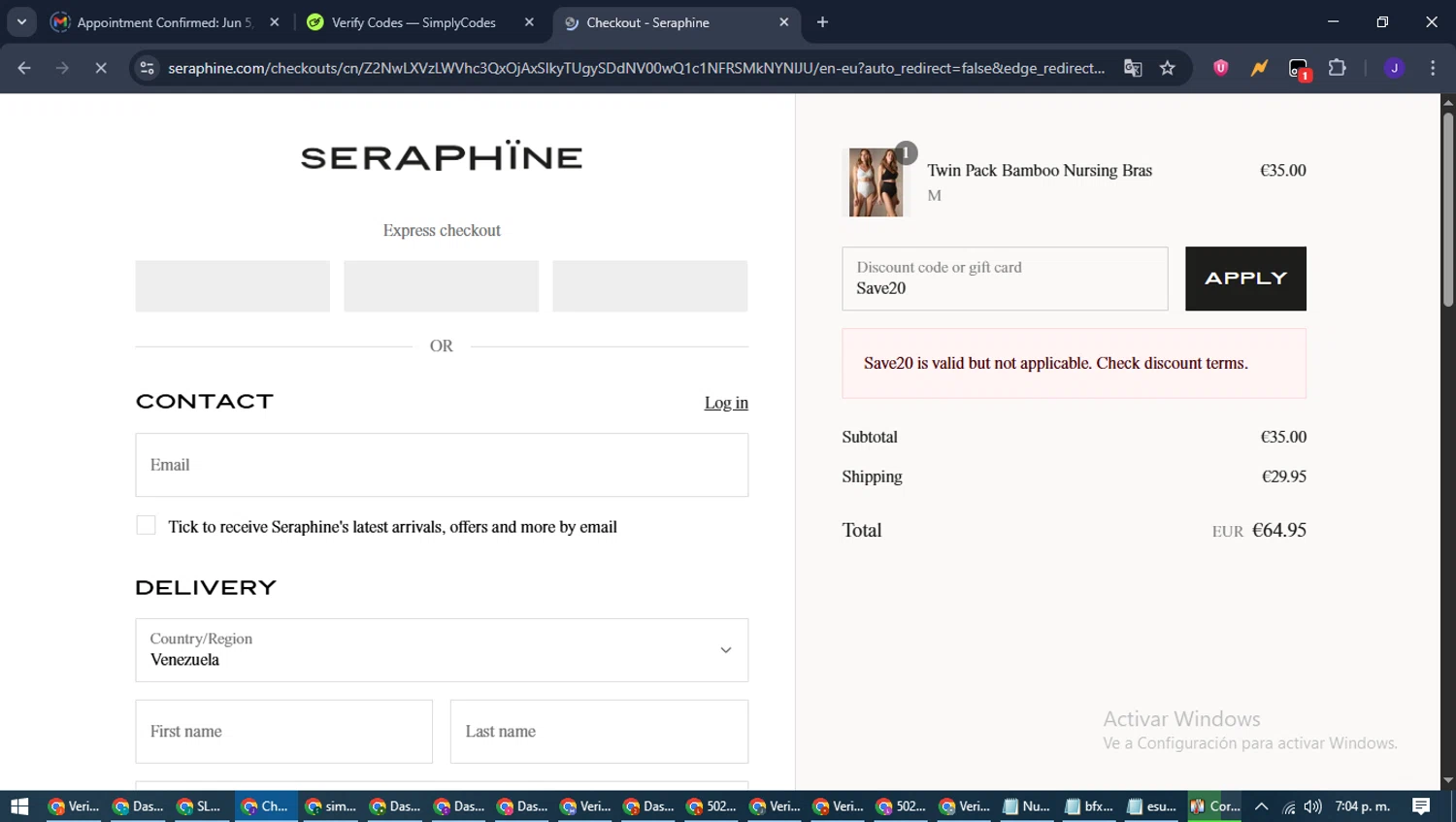Image resolution: width=1456 pixels, height=822 pixels.
Task: Open the tab search dropdown arrow
Action: click(x=21, y=22)
